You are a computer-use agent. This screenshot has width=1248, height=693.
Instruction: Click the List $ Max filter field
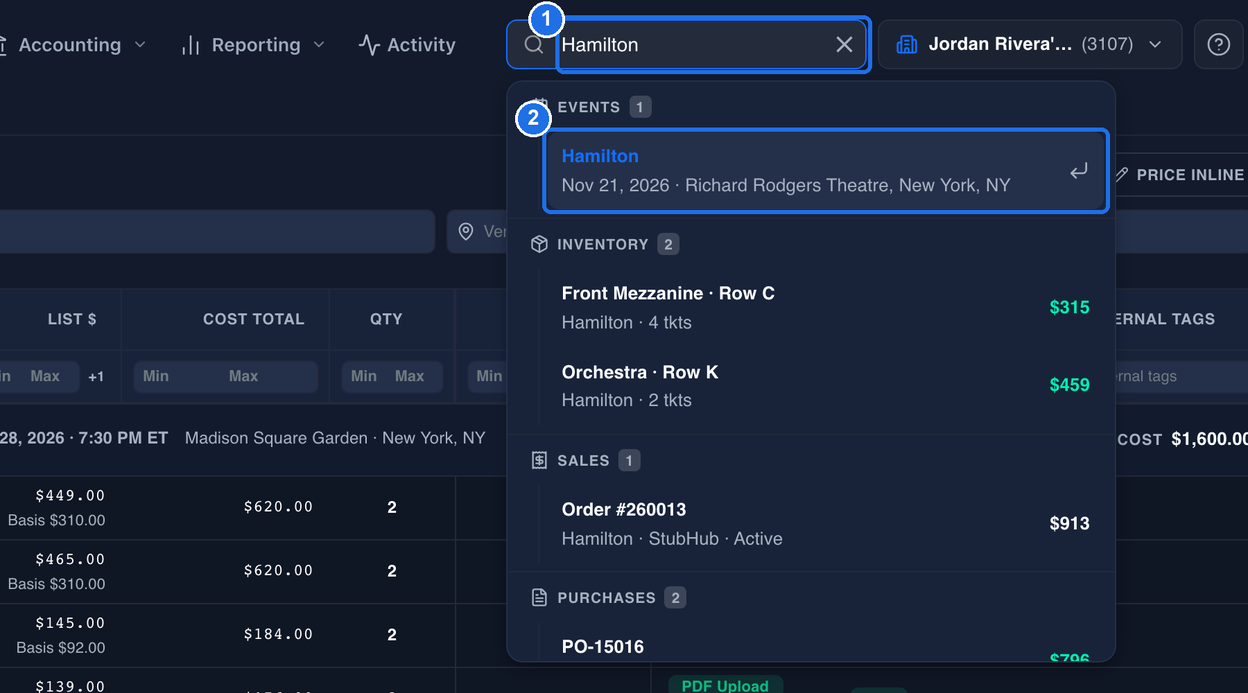[x=47, y=376]
